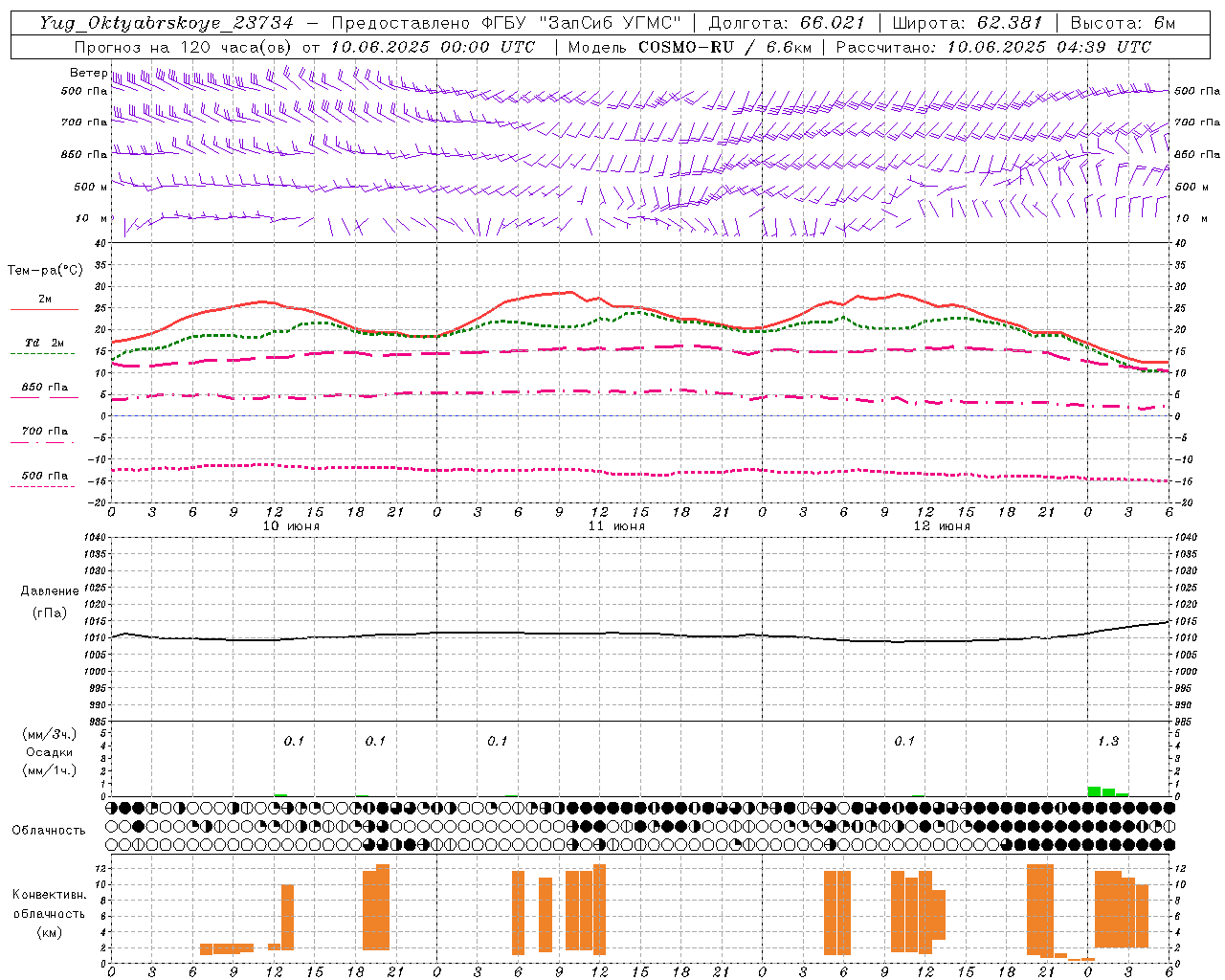The width and height of the screenshot is (1225, 980).
Task: Click the "850 гПа" temperature legend entry
Action: click(45, 388)
